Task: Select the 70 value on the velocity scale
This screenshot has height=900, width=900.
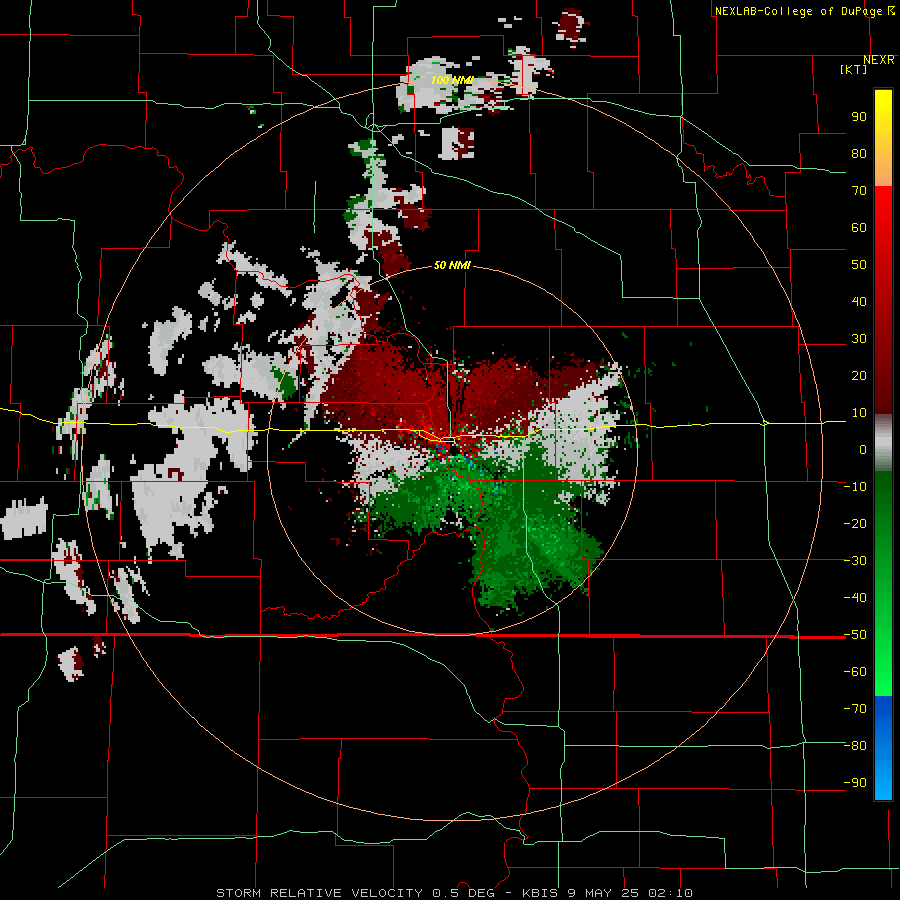Action: tap(859, 191)
